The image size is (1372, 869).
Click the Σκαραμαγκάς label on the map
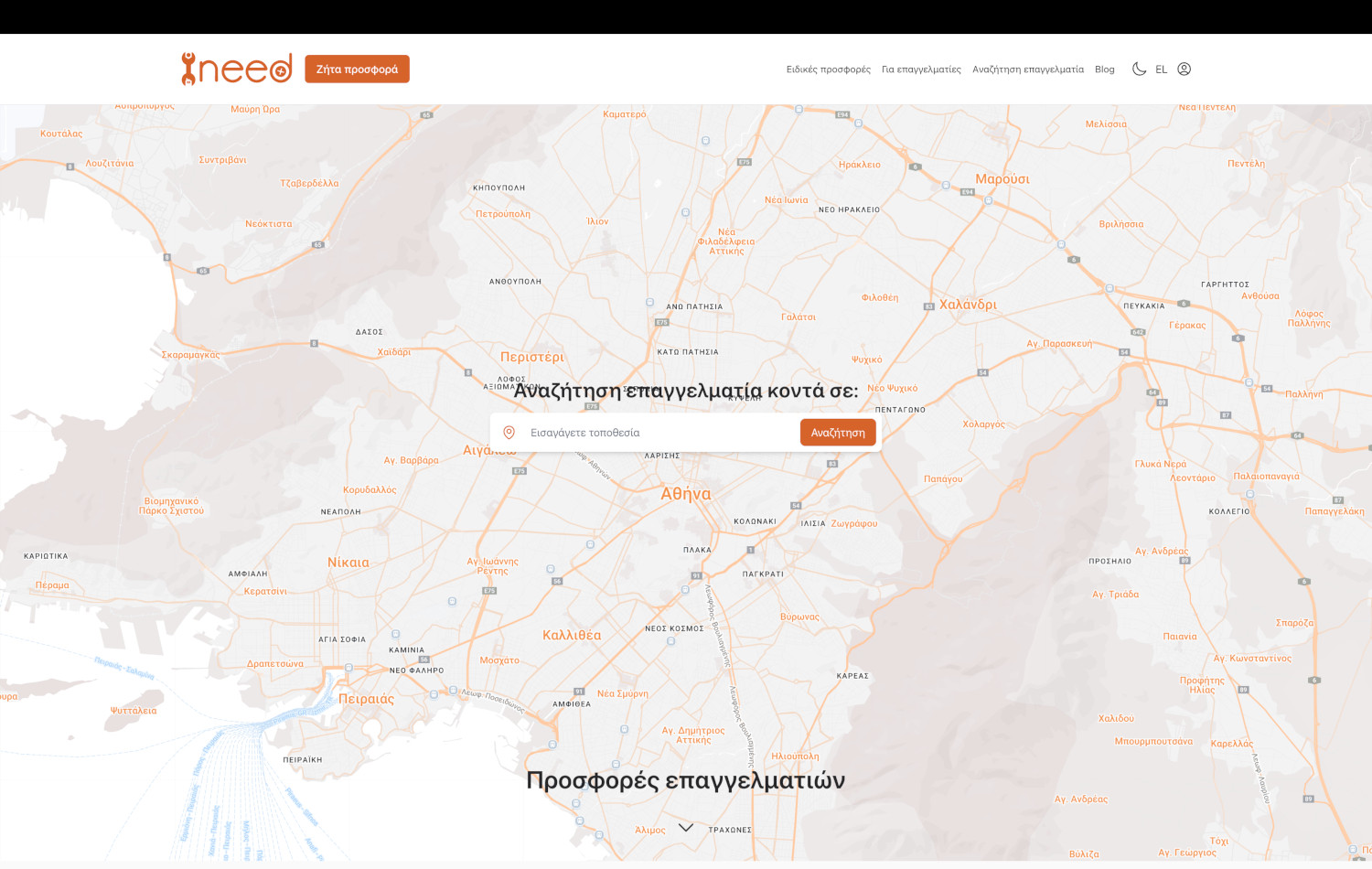(x=190, y=355)
